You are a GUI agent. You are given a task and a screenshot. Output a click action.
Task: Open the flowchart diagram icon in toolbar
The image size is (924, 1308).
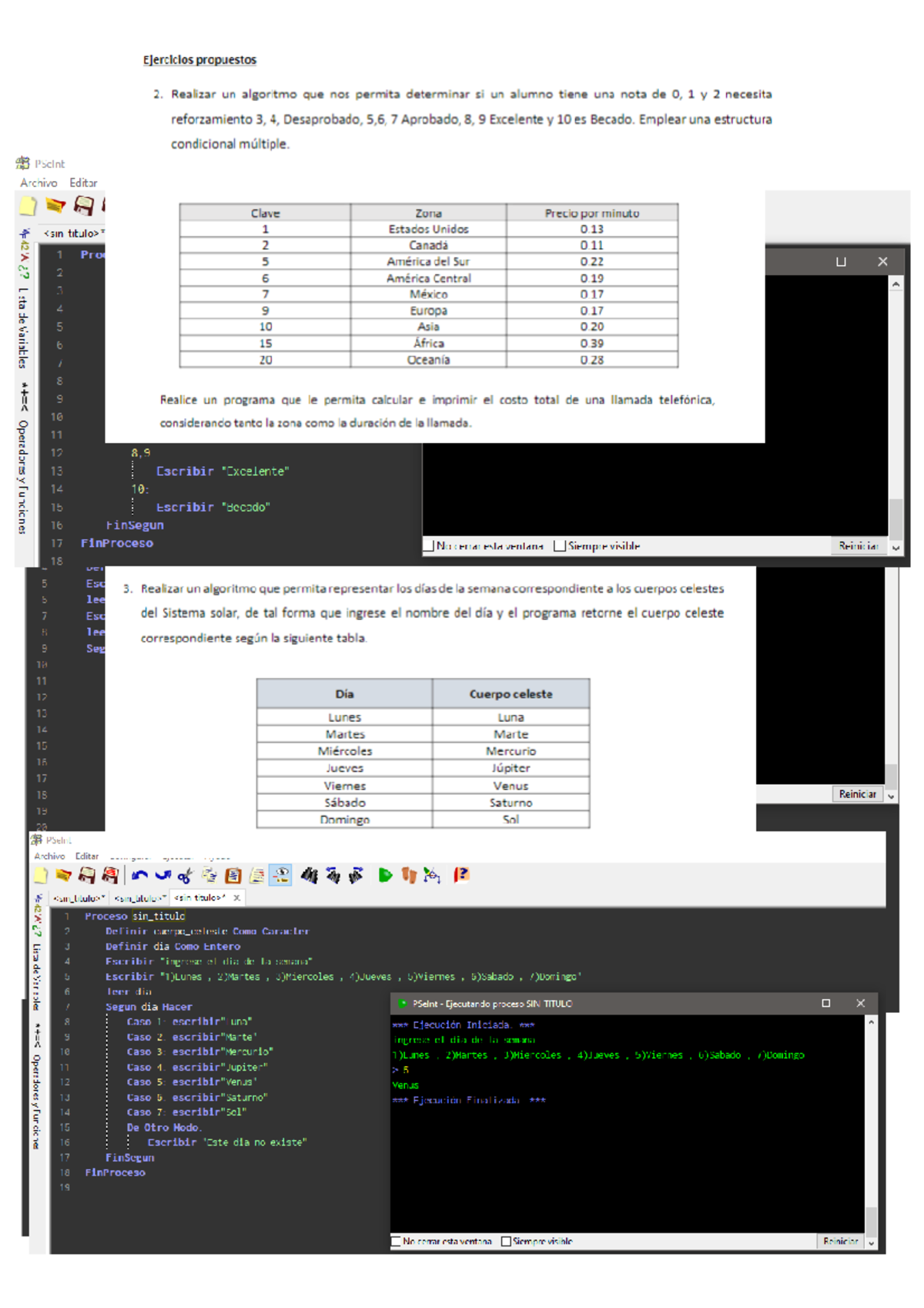pyautogui.click(x=432, y=875)
